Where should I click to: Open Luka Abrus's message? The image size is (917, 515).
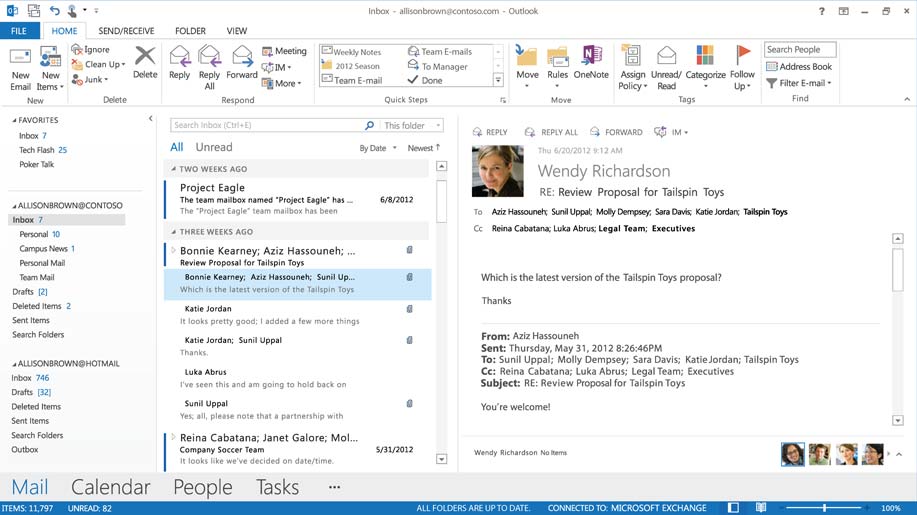click(x=297, y=378)
